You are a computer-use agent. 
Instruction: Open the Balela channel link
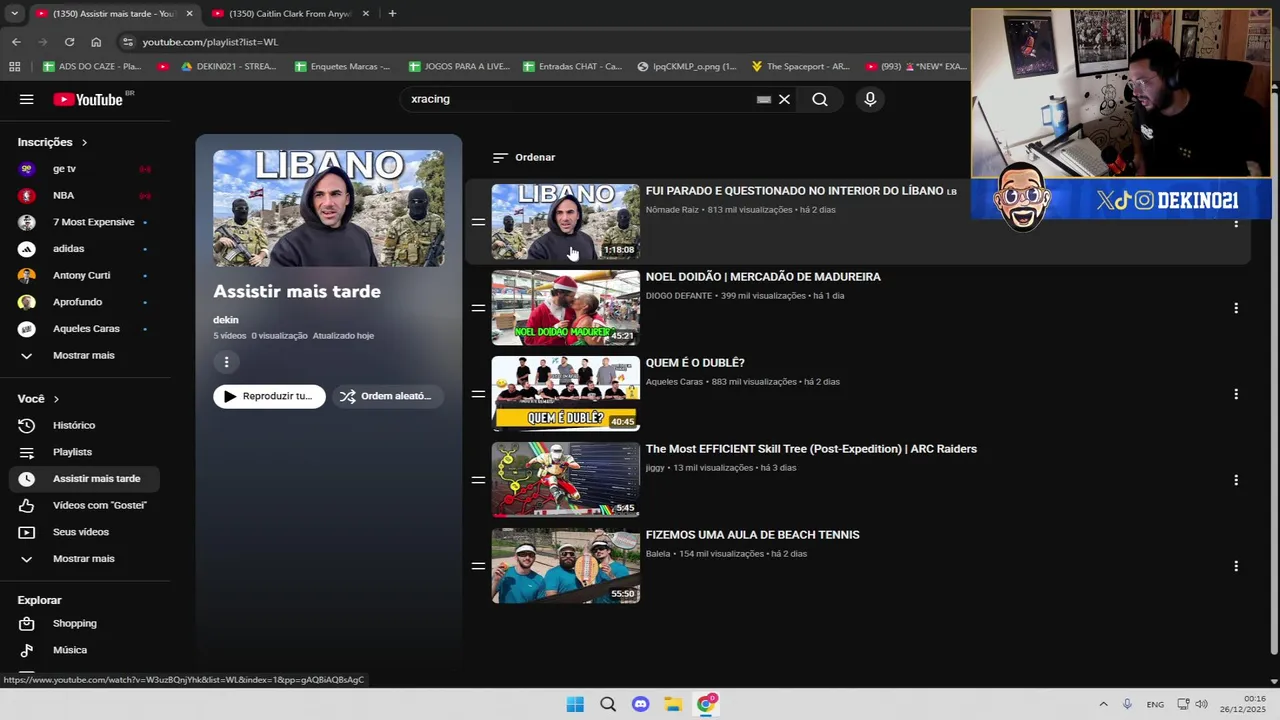pyautogui.click(x=658, y=554)
